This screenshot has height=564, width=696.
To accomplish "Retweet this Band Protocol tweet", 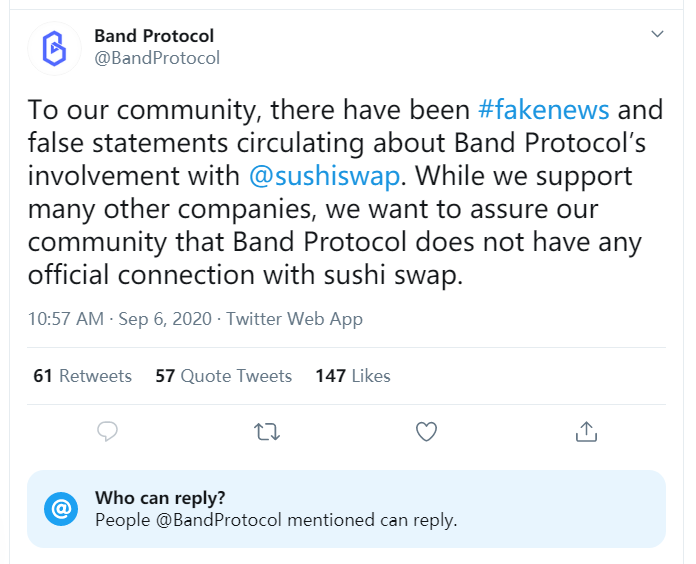I will click(267, 431).
